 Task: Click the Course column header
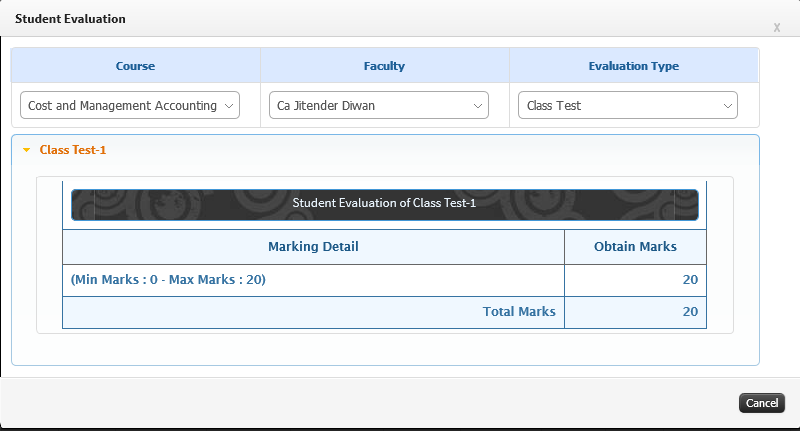click(135, 66)
